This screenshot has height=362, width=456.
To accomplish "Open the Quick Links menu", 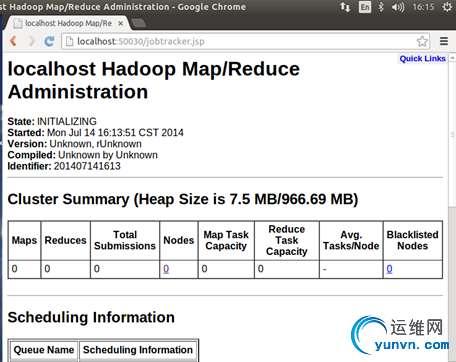I will 422,59.
